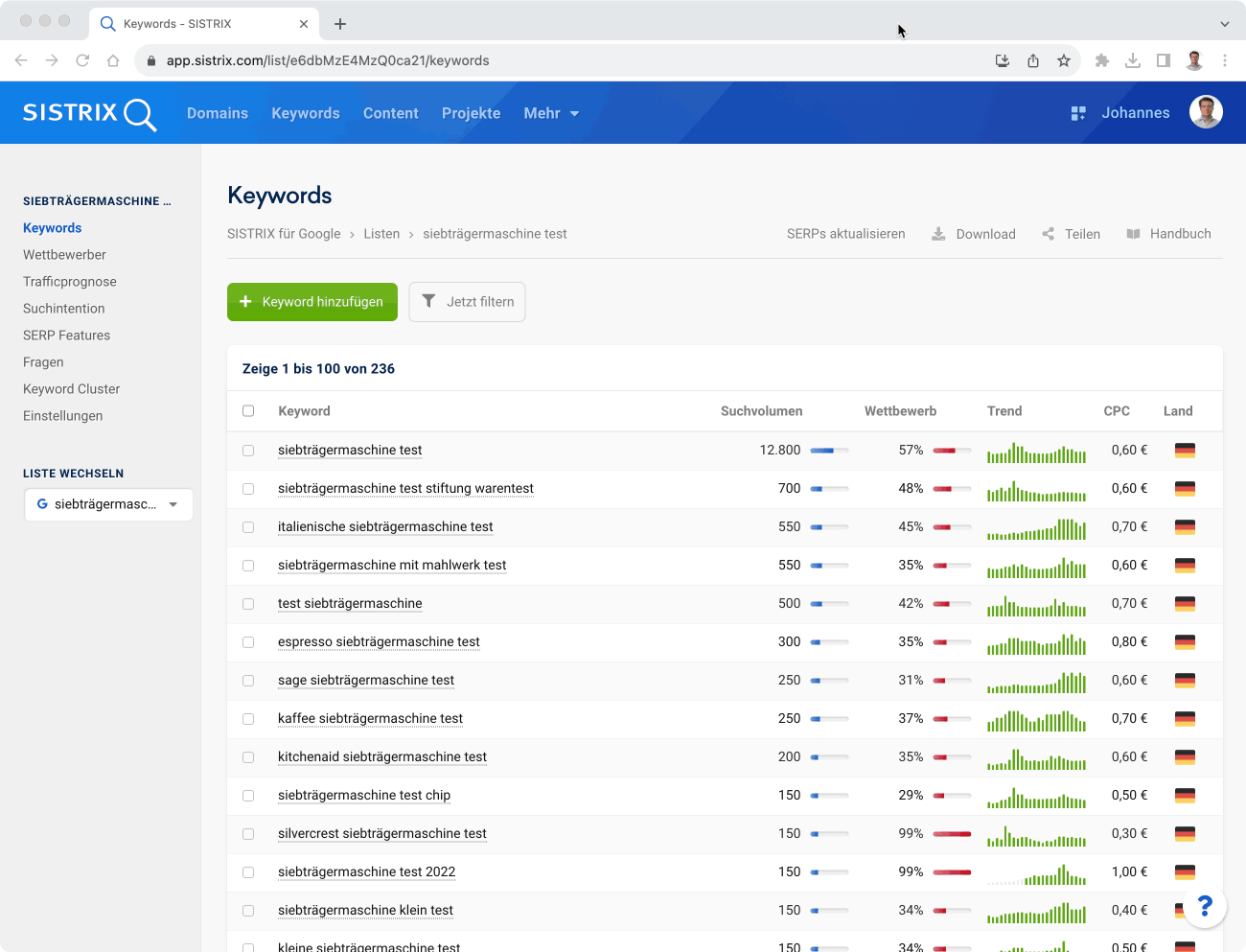Bookmark page with the star icon
This screenshot has width=1246, height=952.
click(x=1064, y=60)
